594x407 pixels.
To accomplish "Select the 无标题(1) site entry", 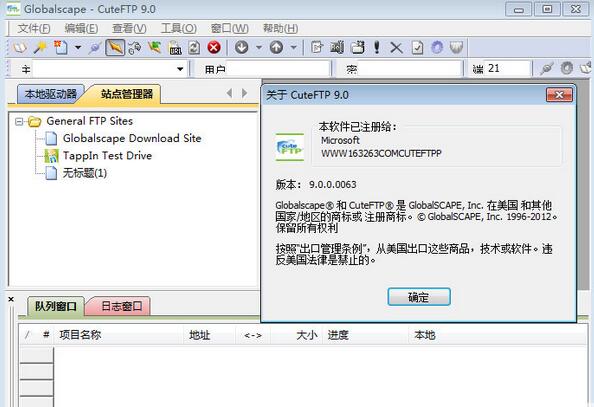I will coord(85,173).
